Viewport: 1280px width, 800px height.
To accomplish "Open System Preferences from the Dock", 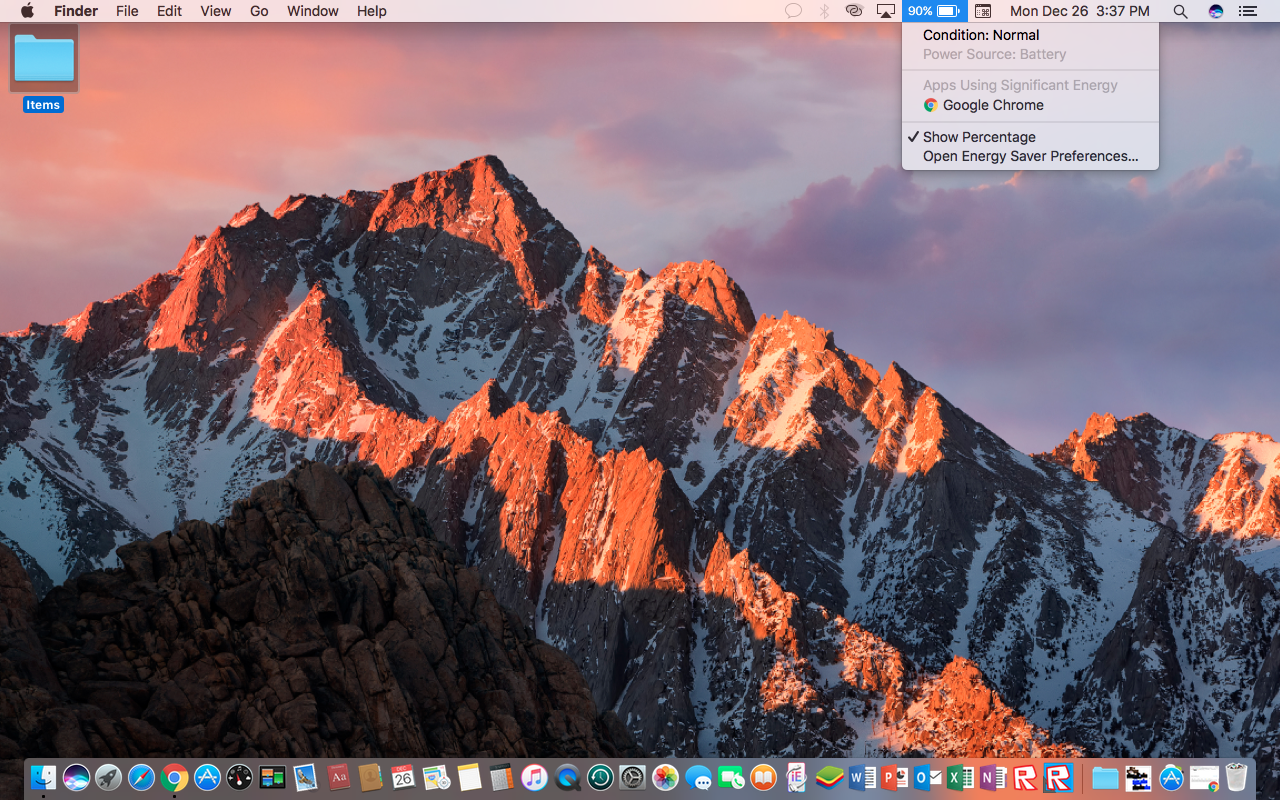I will click(632, 777).
